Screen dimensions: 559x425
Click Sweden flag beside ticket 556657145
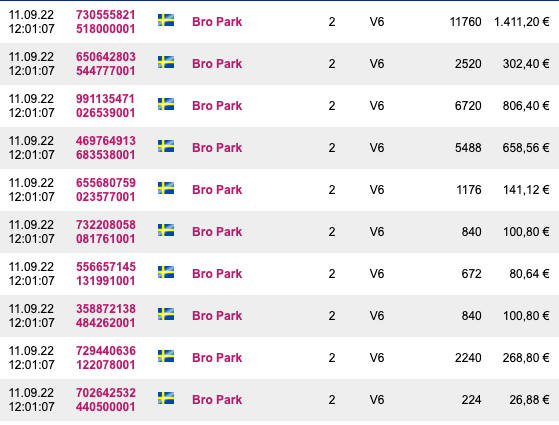click(166, 272)
